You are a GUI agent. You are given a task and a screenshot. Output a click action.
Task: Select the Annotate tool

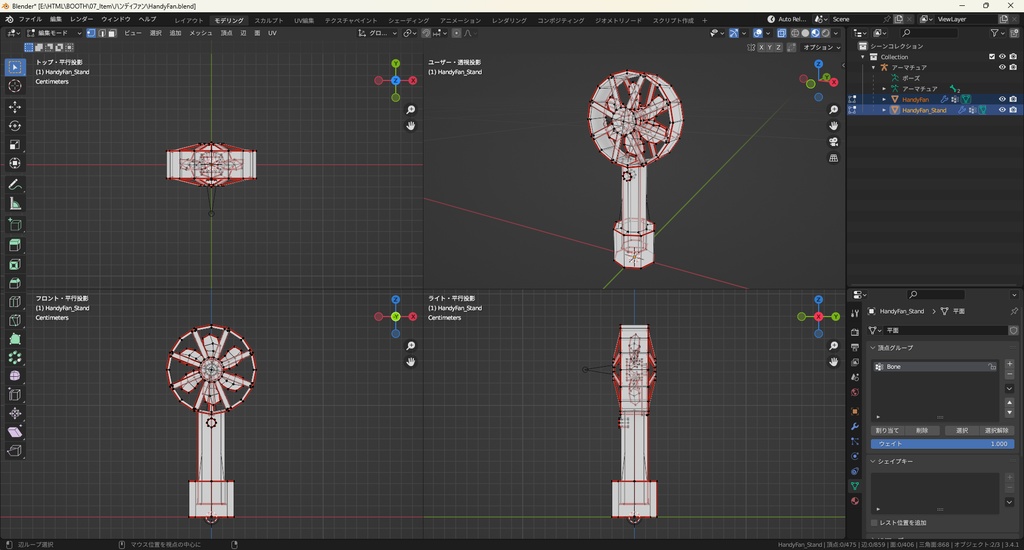14,185
